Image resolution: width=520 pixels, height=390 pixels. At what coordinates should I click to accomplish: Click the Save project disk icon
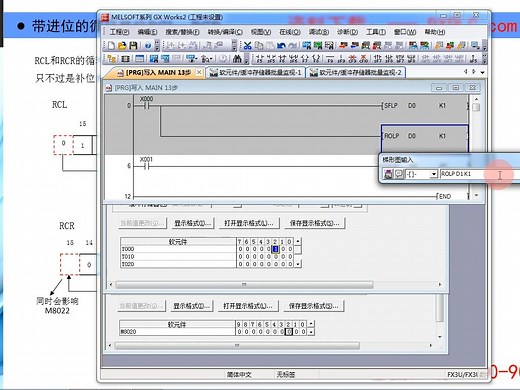click(x=133, y=45)
